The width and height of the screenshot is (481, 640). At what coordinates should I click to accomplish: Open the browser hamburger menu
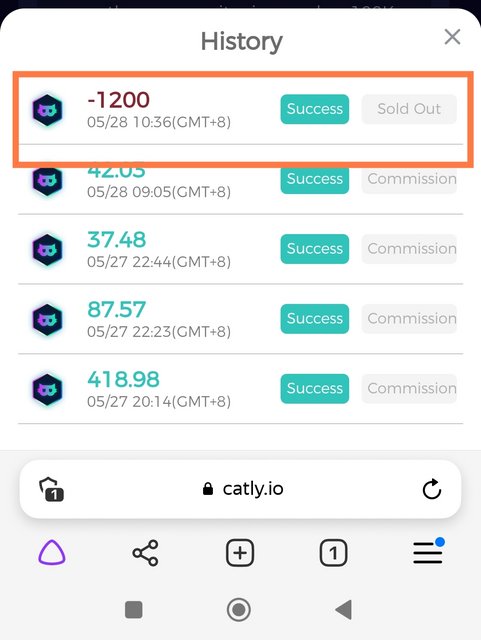428,552
